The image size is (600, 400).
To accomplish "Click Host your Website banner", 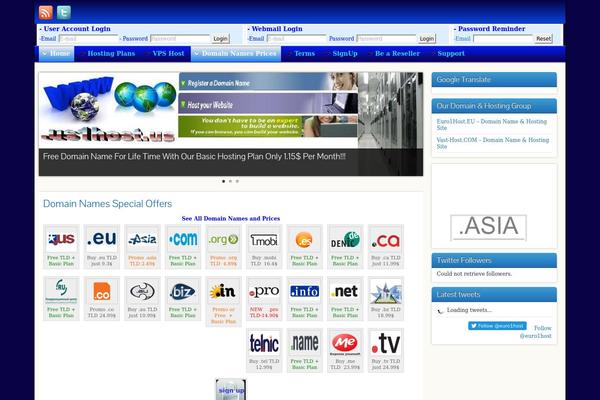I will [x=268, y=103].
